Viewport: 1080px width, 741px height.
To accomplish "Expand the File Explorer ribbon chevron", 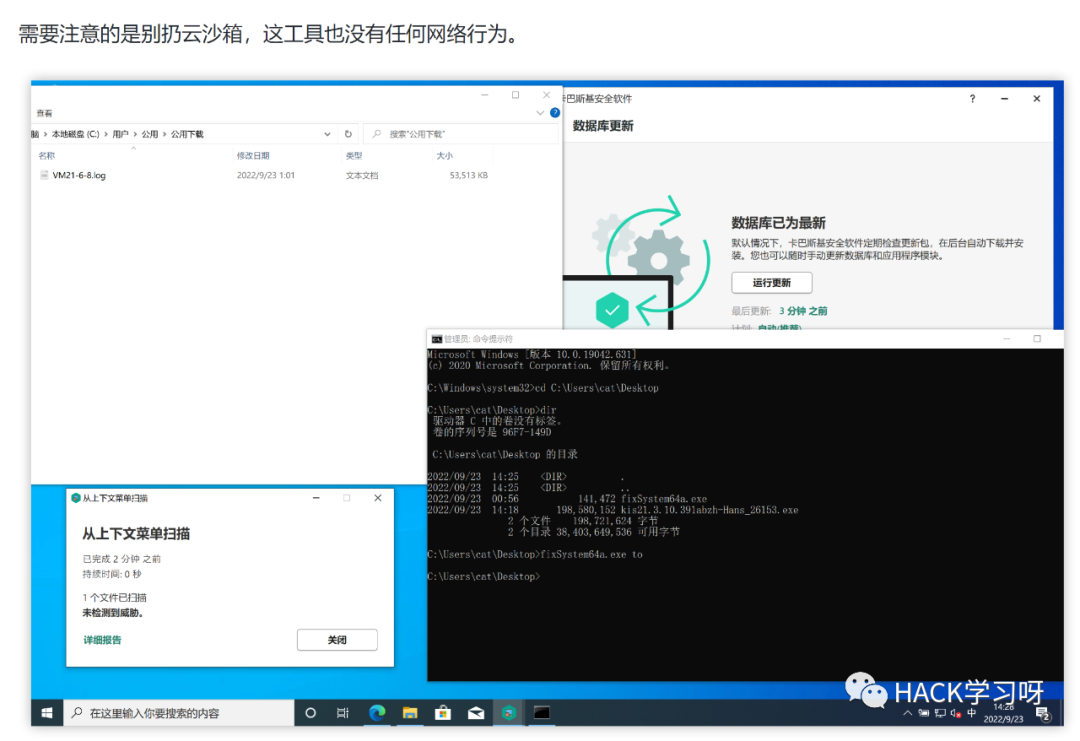I will pos(540,112).
